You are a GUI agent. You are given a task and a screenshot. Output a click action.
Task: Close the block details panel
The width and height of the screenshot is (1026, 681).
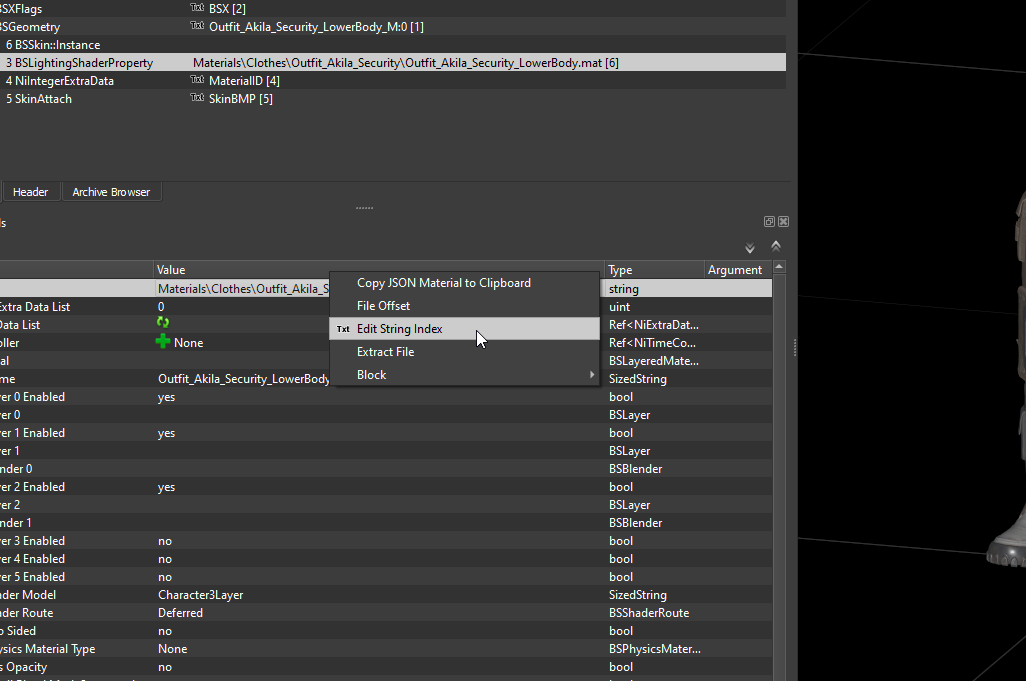[783, 222]
